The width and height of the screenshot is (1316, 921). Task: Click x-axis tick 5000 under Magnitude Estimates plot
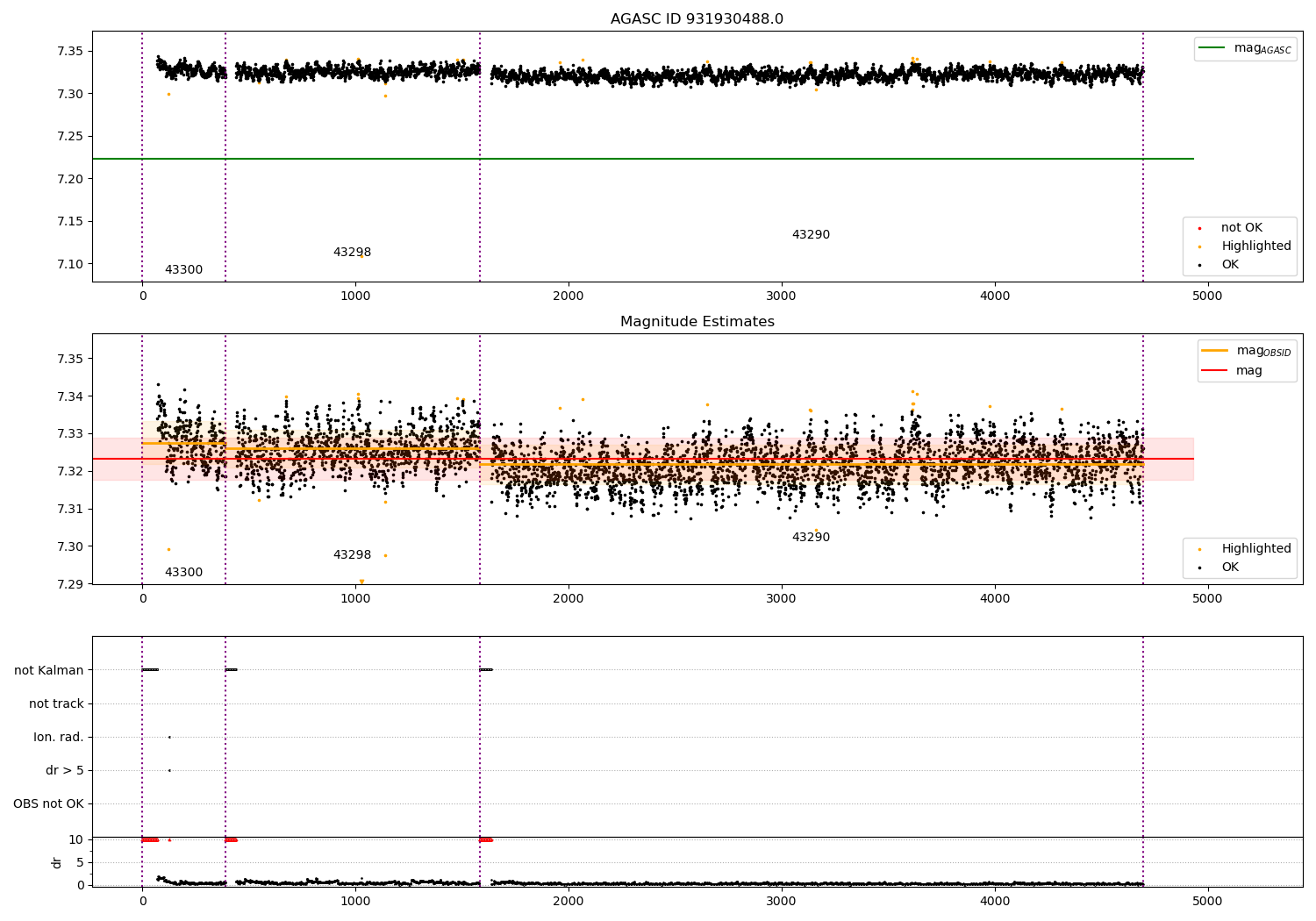[x=1208, y=599]
